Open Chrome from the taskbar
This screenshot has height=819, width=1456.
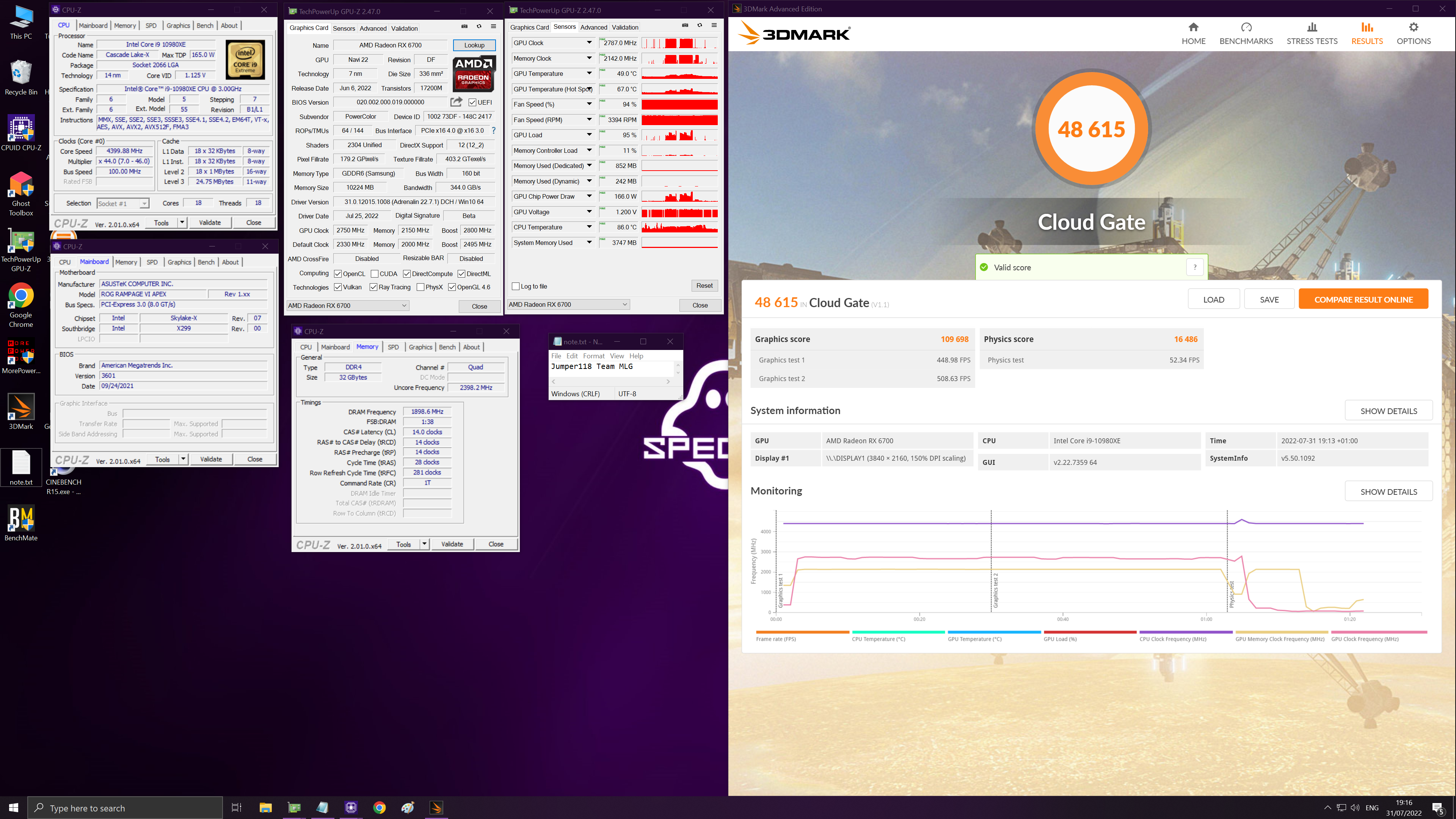click(379, 807)
